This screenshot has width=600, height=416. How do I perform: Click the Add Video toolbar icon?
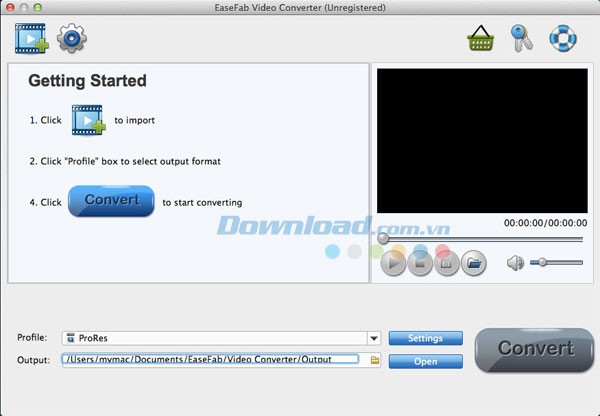tap(32, 38)
